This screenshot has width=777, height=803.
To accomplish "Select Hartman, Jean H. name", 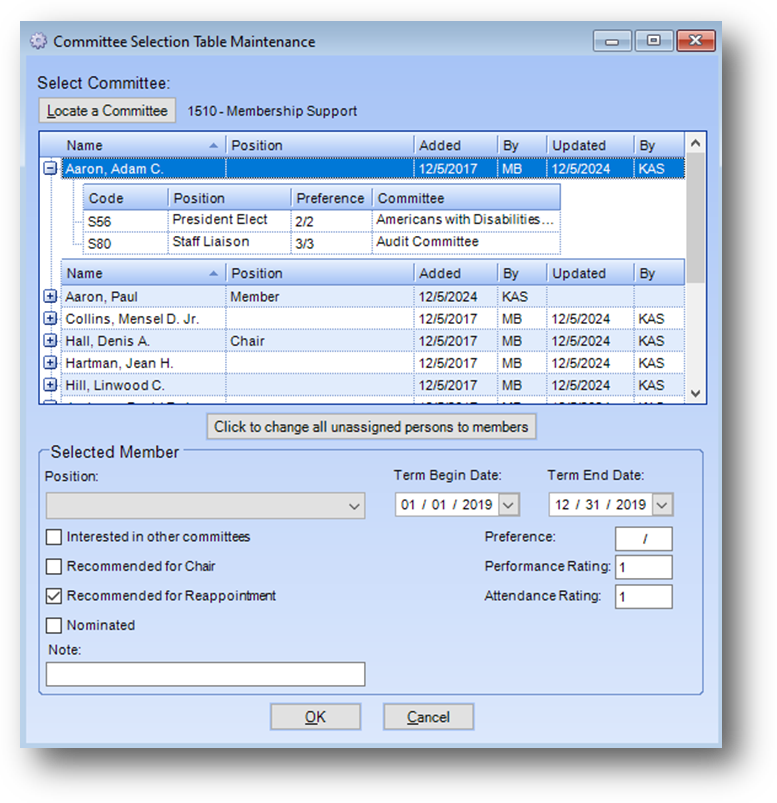I will pos(143,363).
